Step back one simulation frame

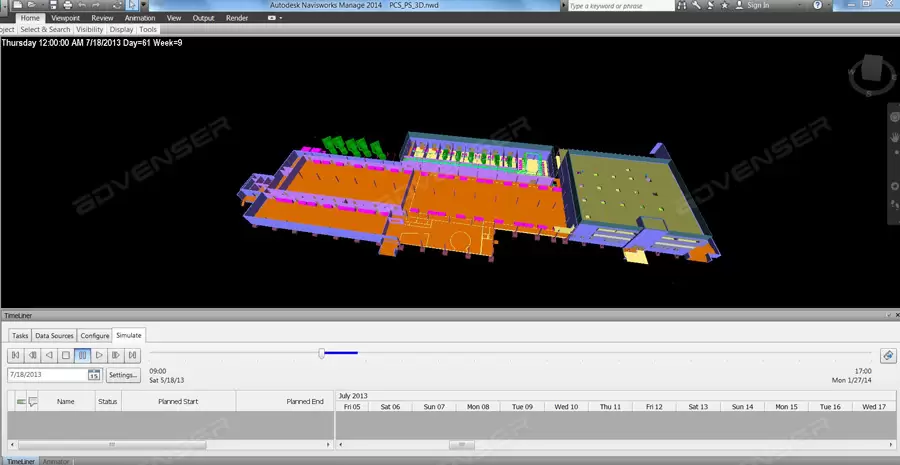(33, 355)
